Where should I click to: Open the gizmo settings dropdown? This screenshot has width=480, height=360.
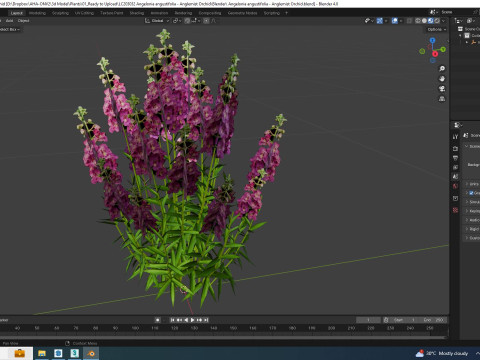click(386, 21)
